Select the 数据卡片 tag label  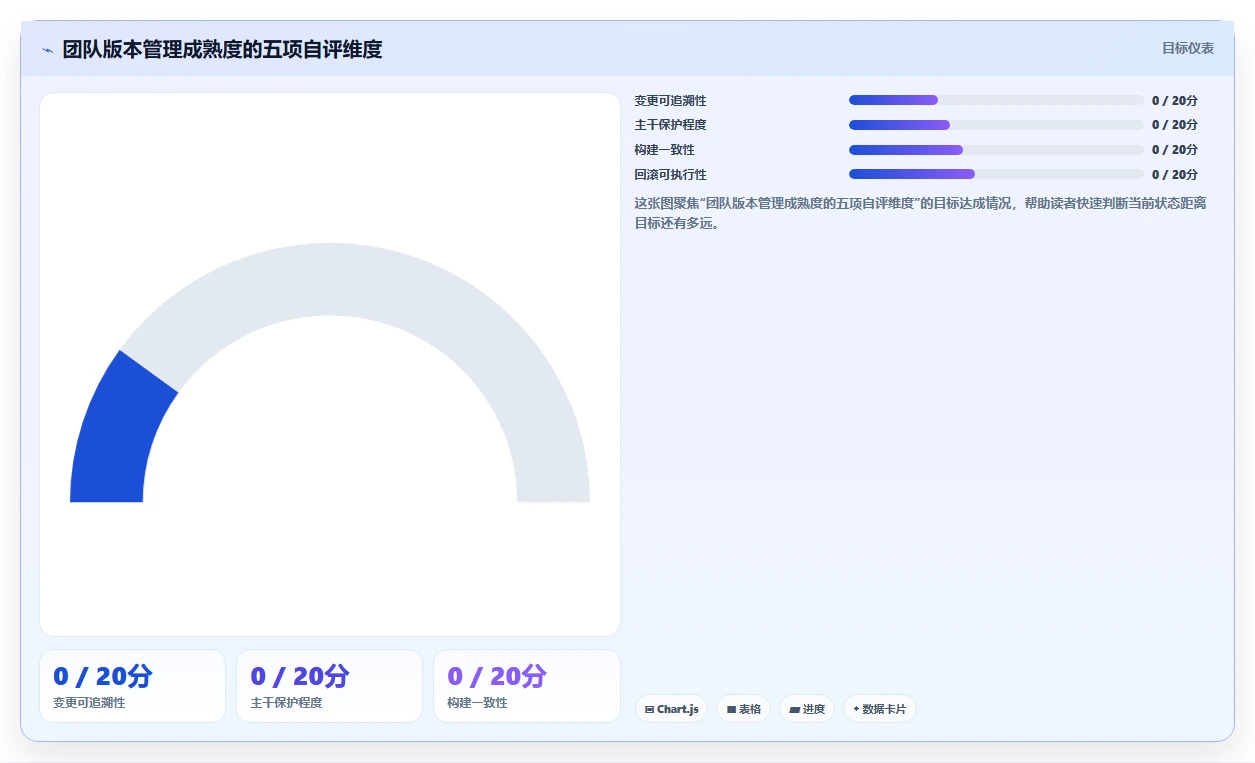click(x=884, y=709)
